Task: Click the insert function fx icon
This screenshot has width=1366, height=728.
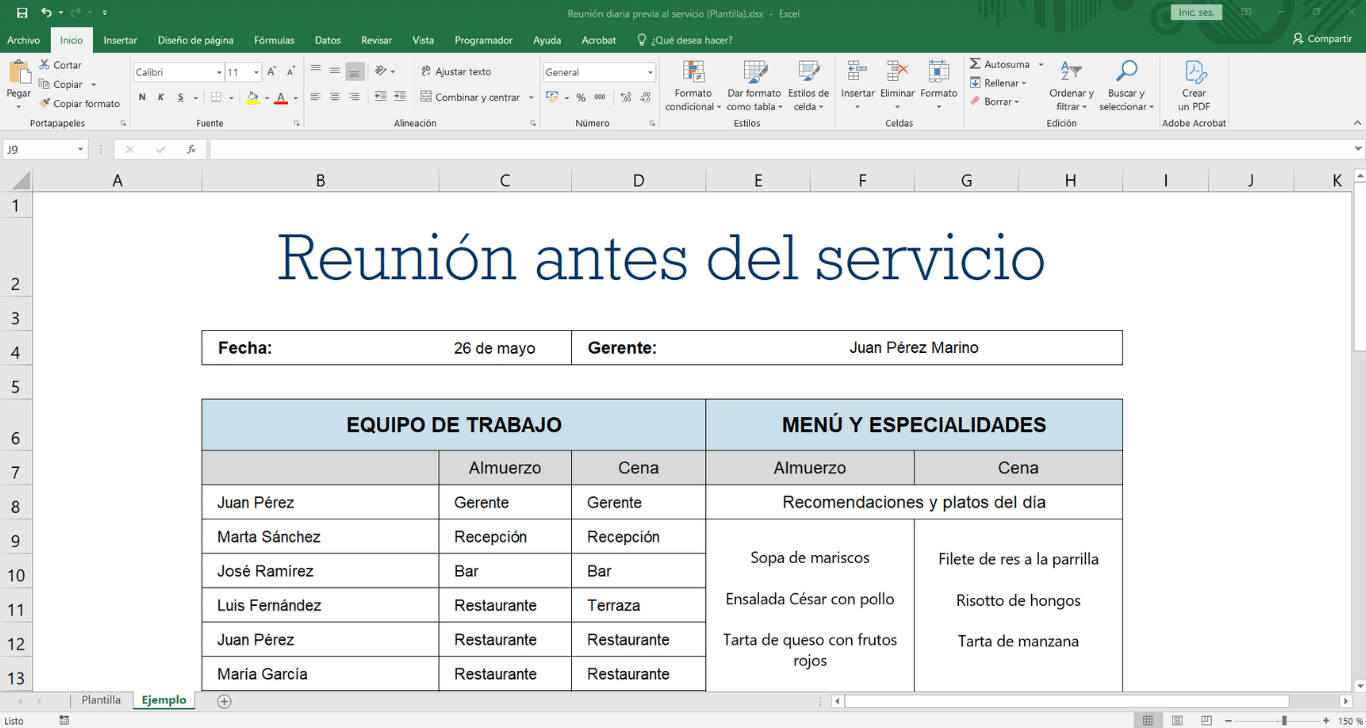Action: [191, 149]
